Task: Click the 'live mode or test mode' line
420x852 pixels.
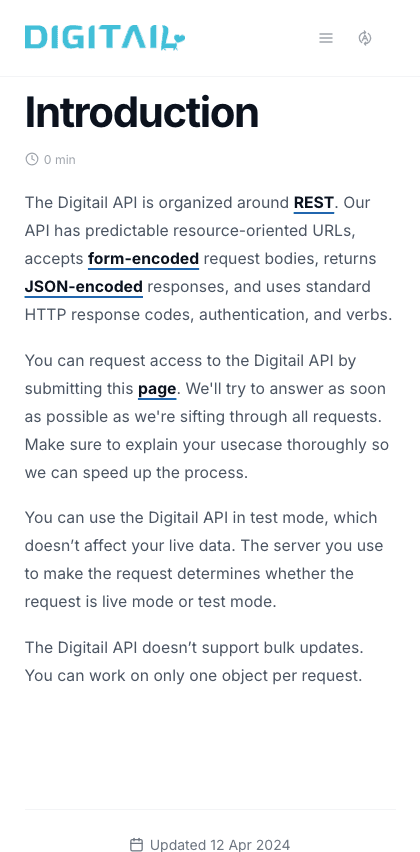Action: pos(151,602)
